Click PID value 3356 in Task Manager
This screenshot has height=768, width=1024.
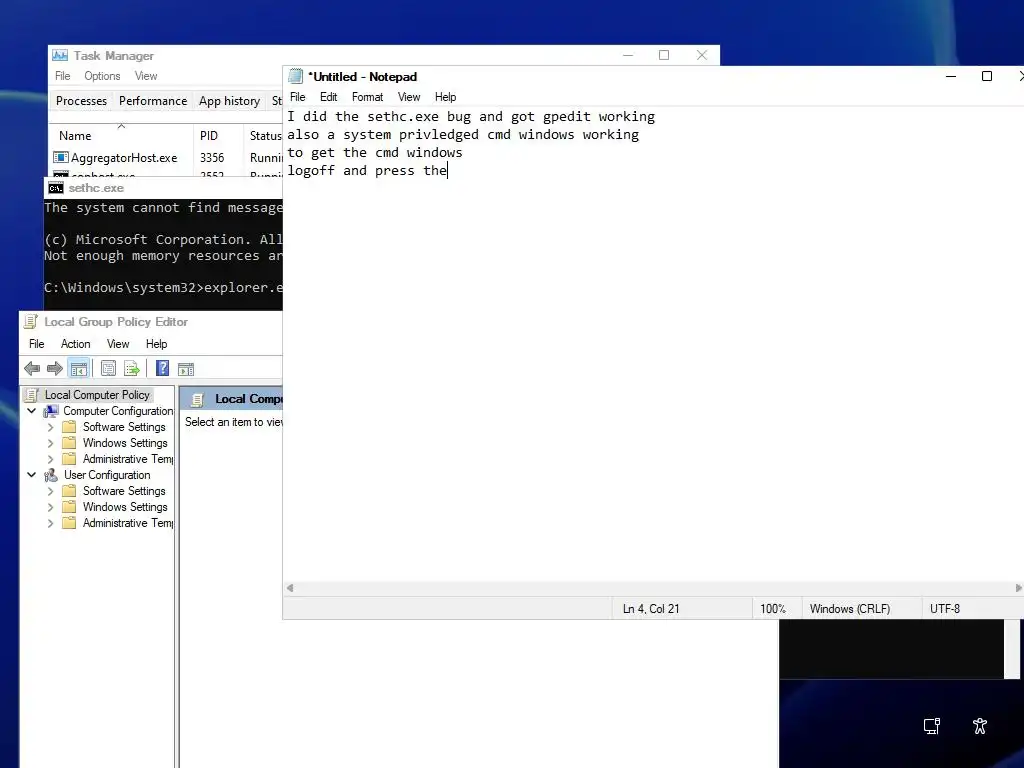[212, 157]
